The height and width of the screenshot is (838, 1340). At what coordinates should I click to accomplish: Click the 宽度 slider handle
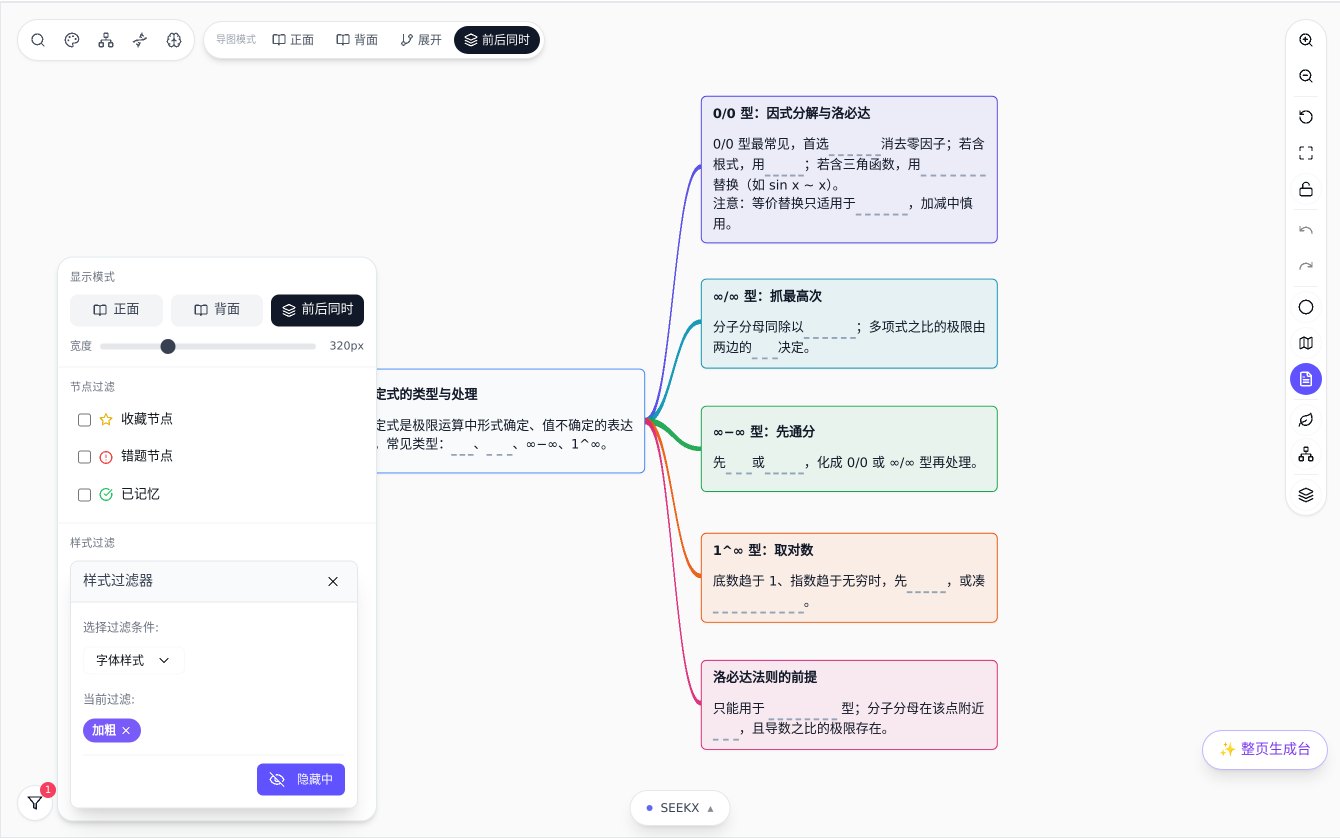(x=168, y=346)
